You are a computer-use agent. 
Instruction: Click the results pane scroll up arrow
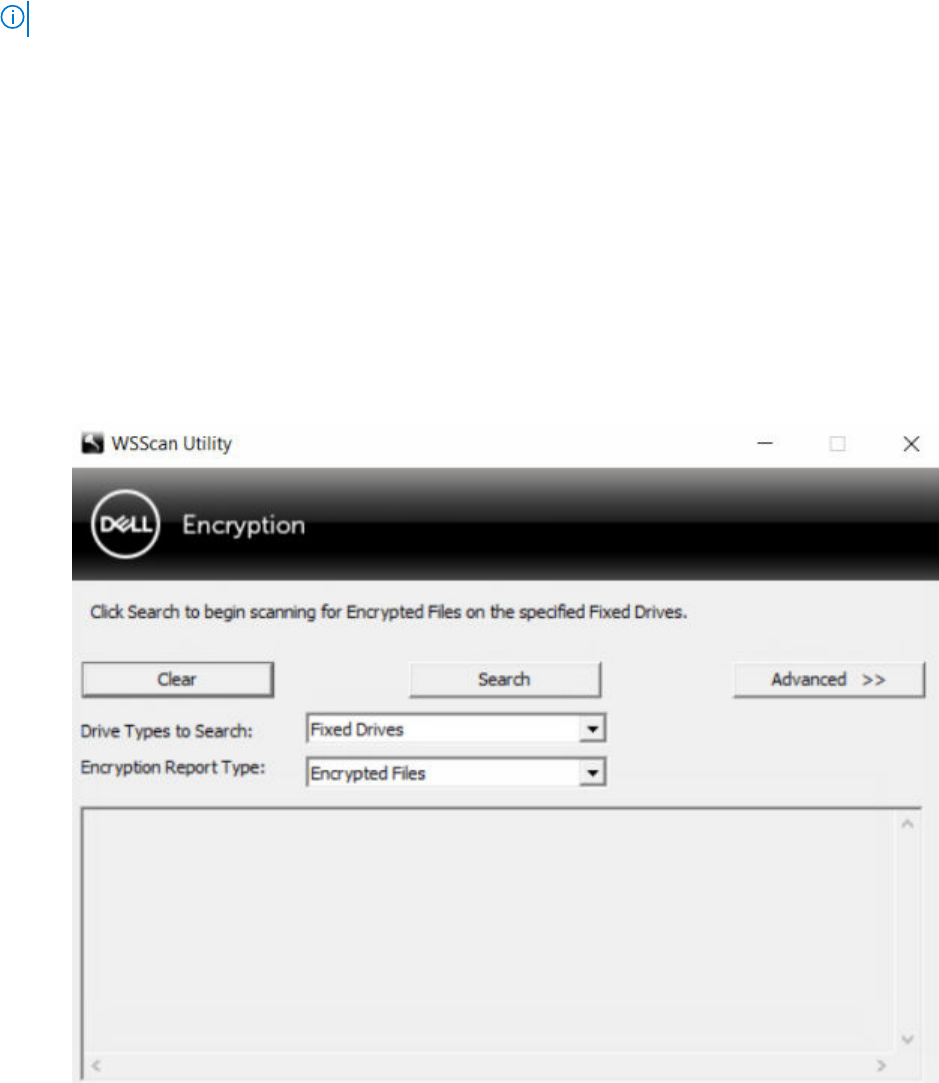pyautogui.click(x=907, y=824)
